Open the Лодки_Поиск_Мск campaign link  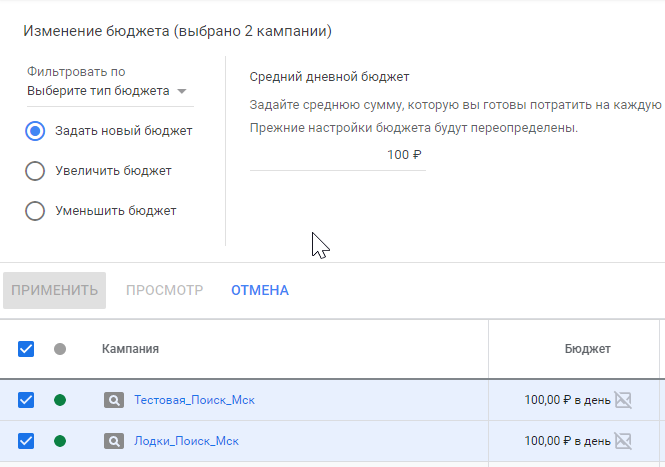(x=187, y=440)
